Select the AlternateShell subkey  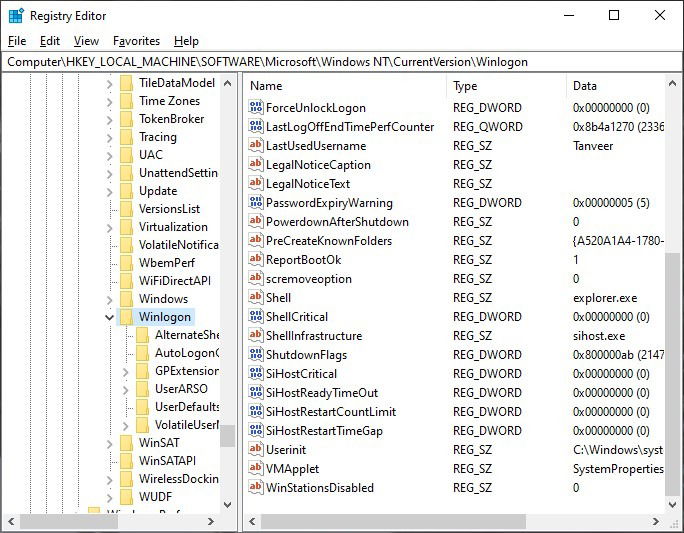(x=187, y=335)
